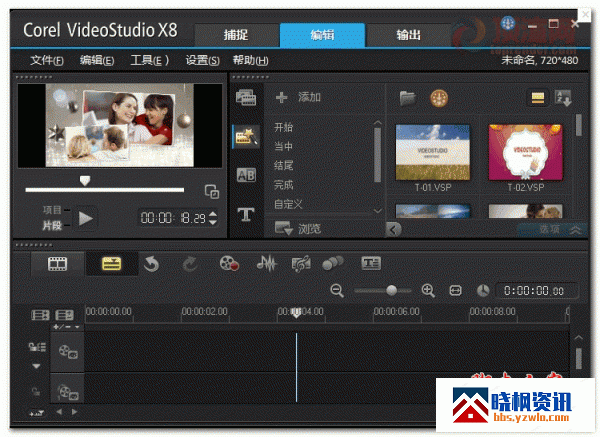Image resolution: width=600 pixels, height=437 pixels.
Task: Select the 开始 category
Action: (284, 127)
